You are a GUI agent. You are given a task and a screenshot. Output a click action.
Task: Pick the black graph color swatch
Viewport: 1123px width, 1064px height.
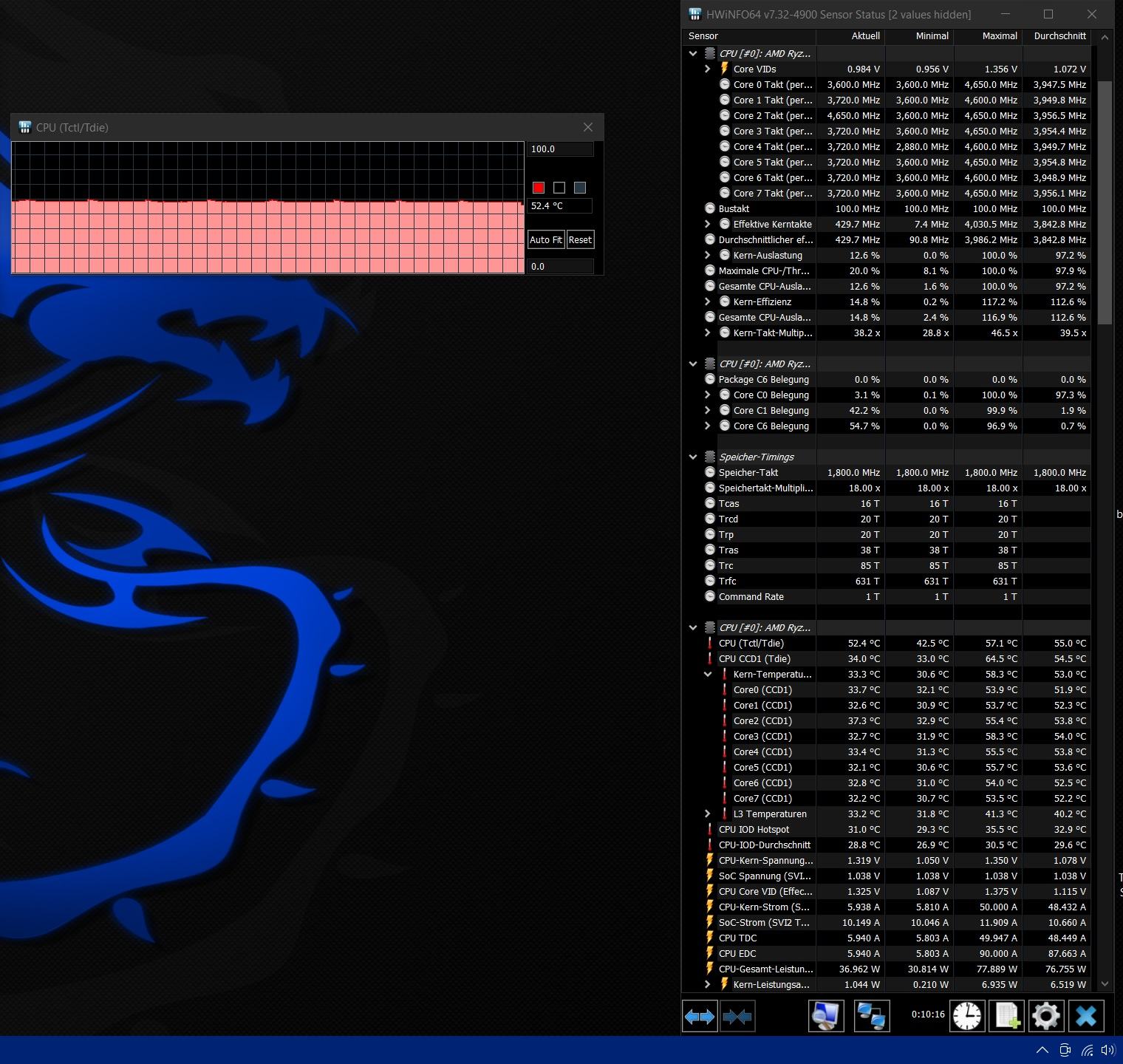click(559, 188)
